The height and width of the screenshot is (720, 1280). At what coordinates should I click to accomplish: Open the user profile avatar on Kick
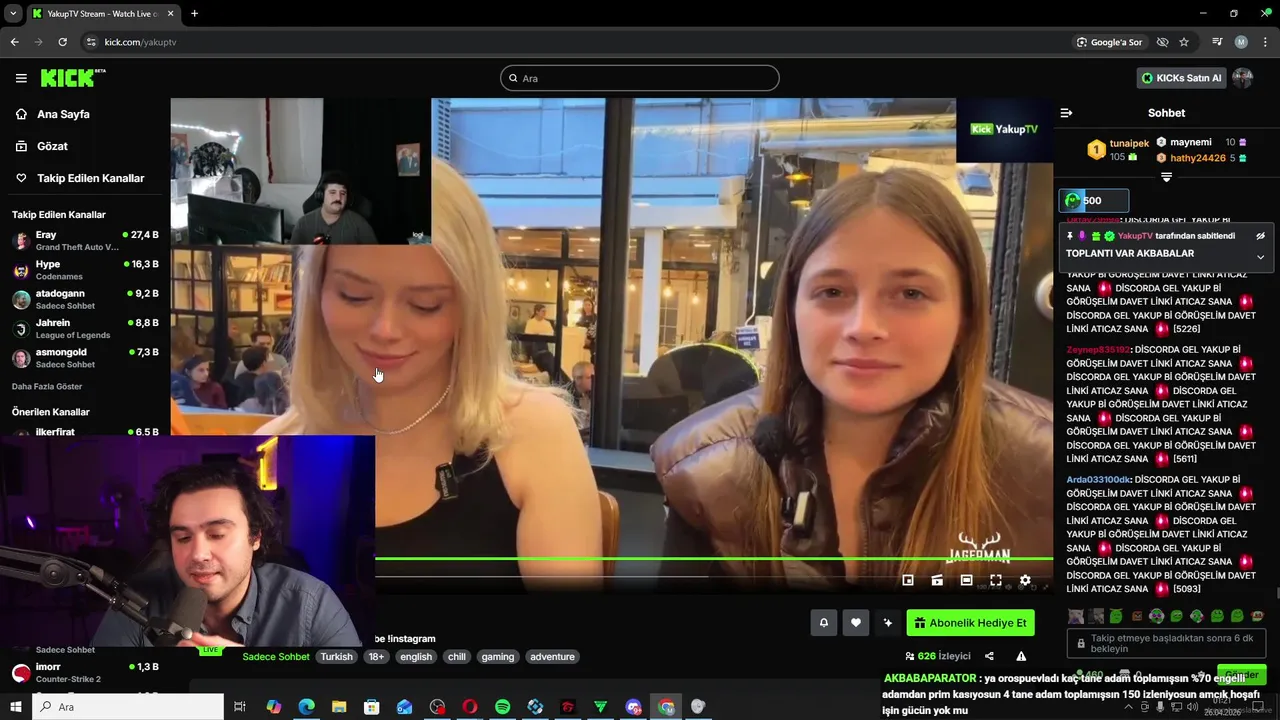pyautogui.click(x=1243, y=78)
